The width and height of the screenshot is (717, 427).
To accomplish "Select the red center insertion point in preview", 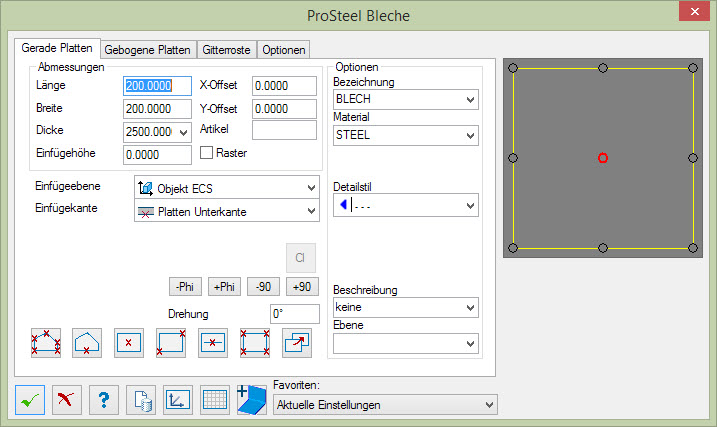I will pos(603,158).
